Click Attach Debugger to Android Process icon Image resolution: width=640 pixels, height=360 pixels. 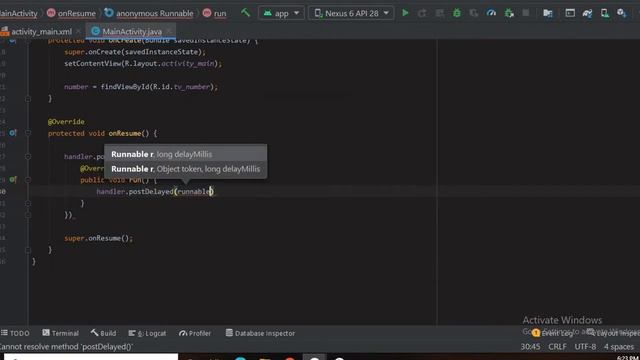click(509, 13)
